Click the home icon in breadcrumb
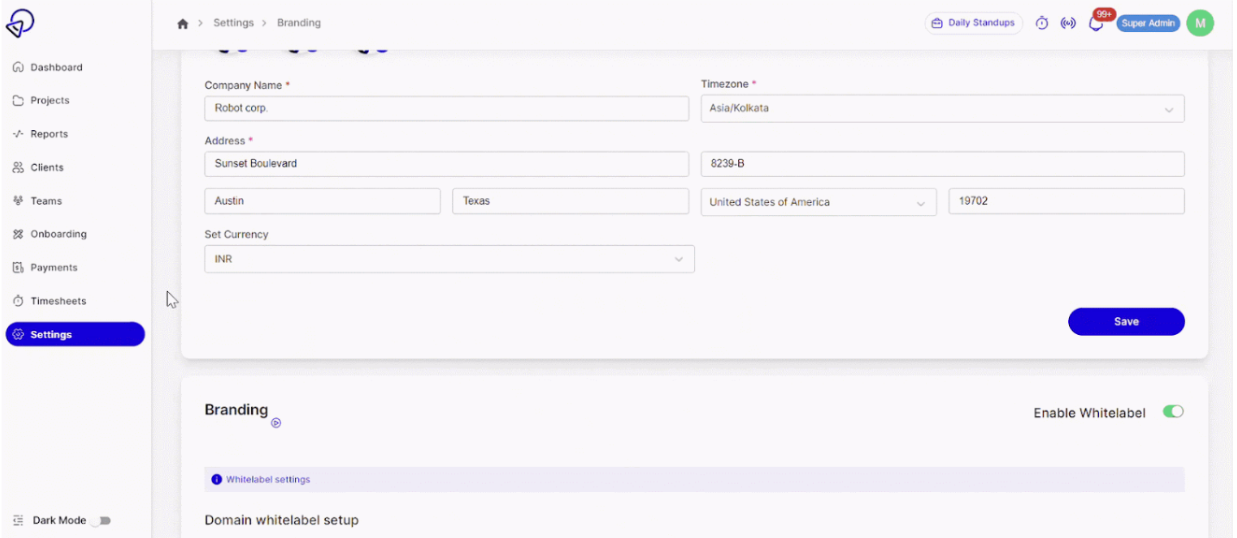 (182, 23)
